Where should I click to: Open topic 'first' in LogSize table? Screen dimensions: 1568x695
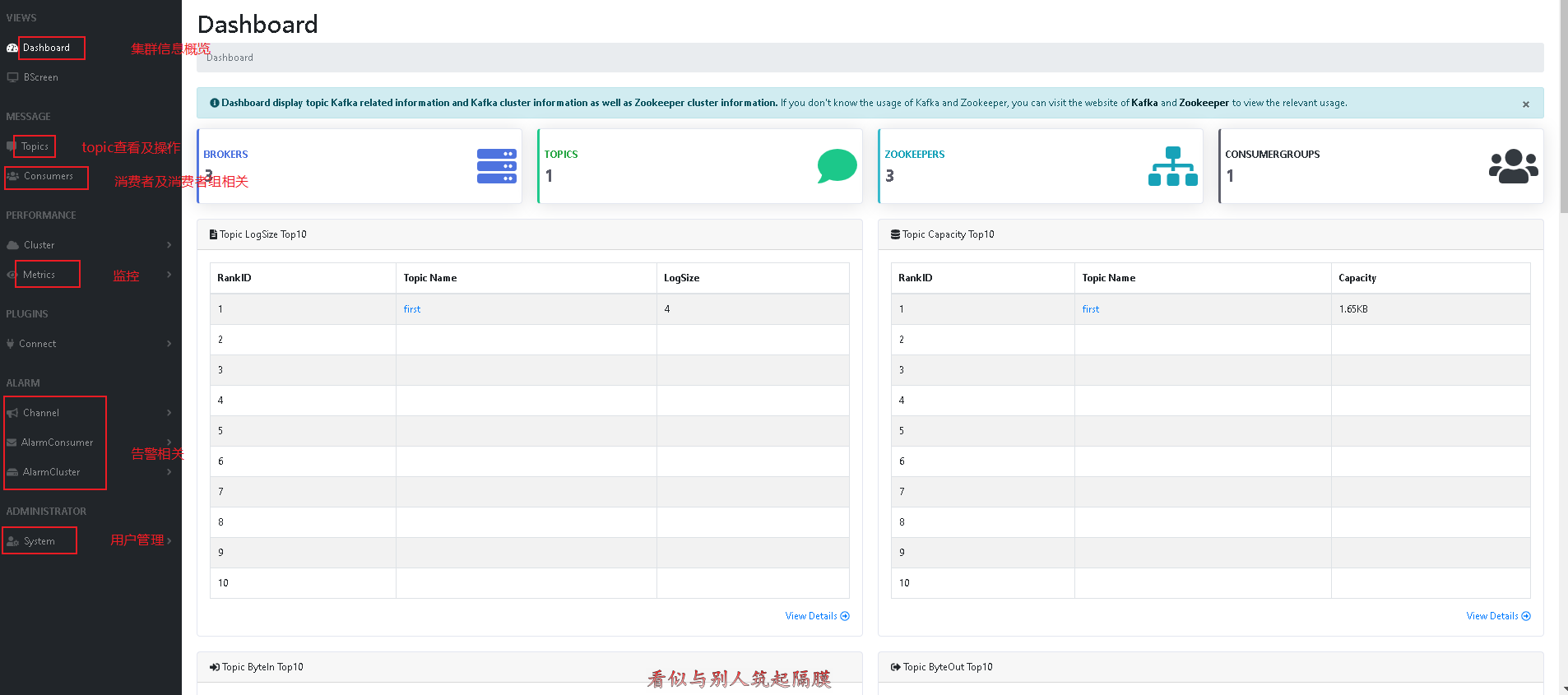coord(412,309)
